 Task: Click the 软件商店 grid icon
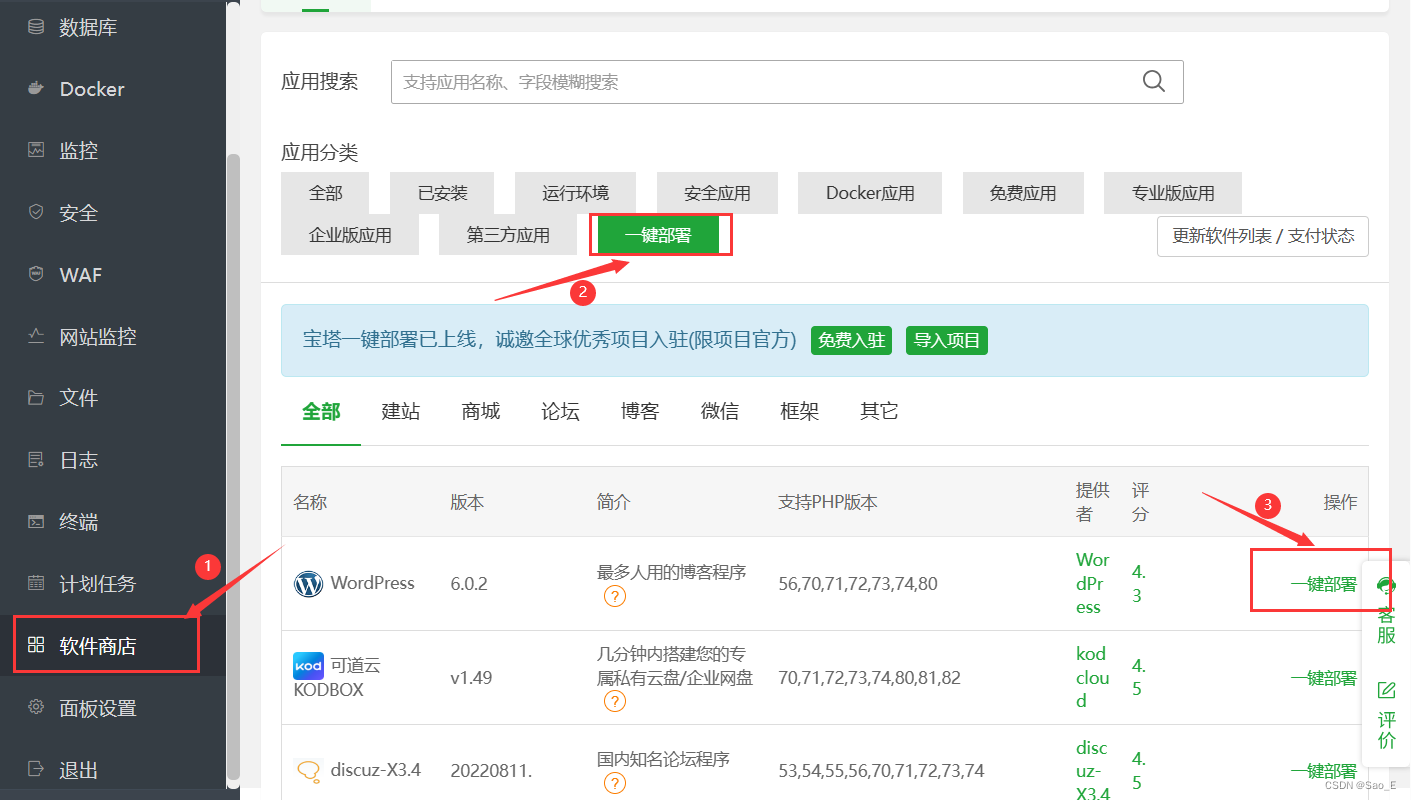pyautogui.click(x=36, y=645)
